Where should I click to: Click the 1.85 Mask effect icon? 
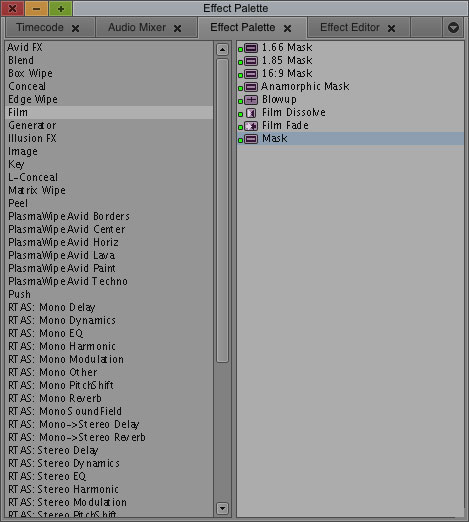251,61
